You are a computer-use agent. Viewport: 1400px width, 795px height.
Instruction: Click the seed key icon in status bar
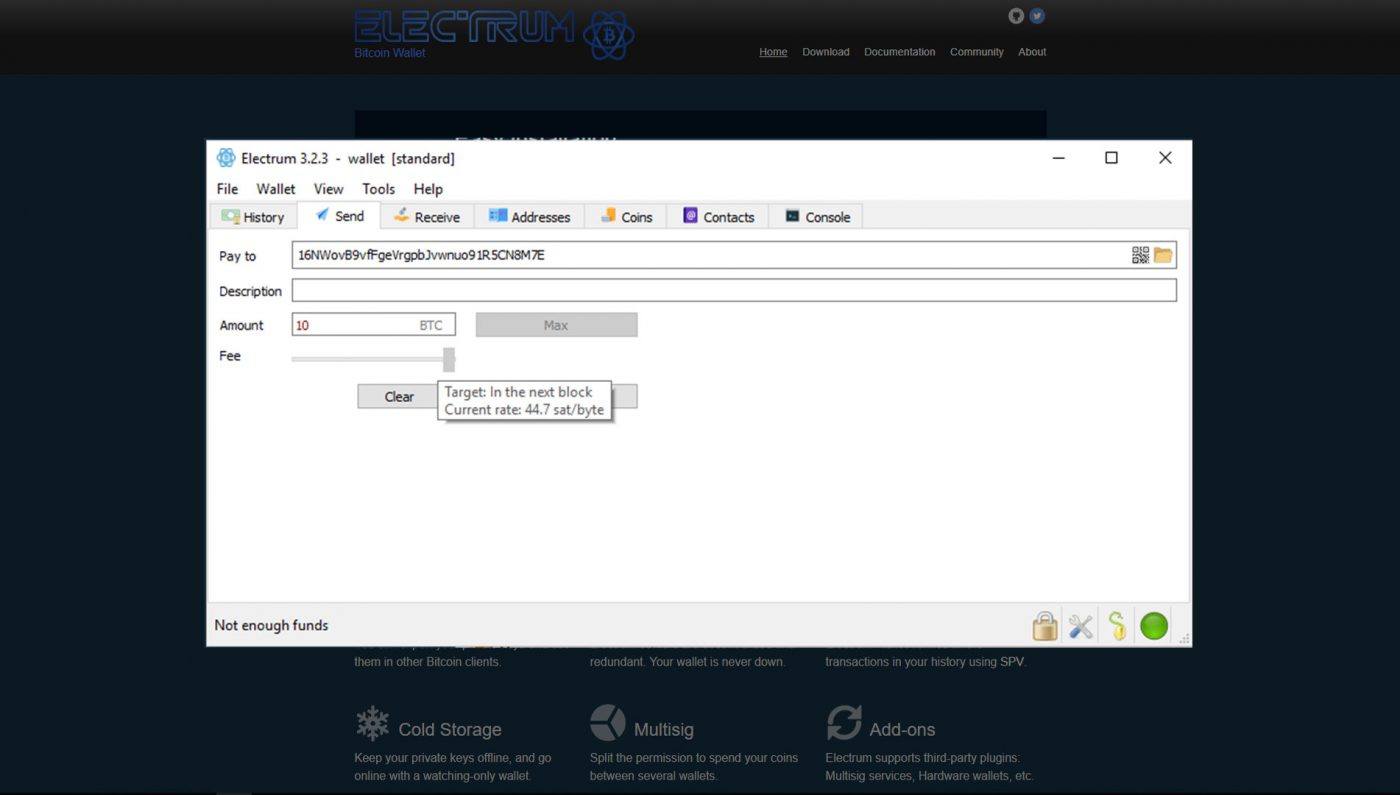click(1117, 626)
